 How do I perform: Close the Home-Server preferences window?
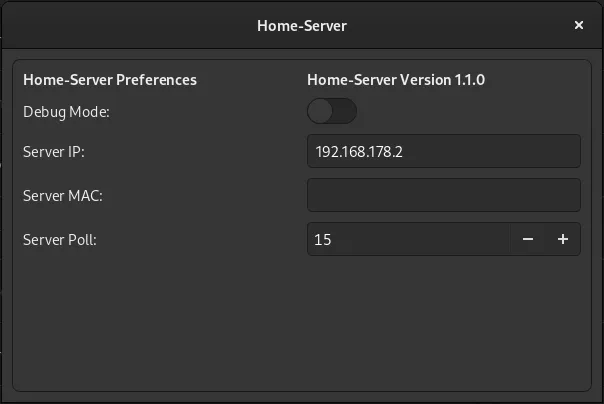(x=579, y=25)
